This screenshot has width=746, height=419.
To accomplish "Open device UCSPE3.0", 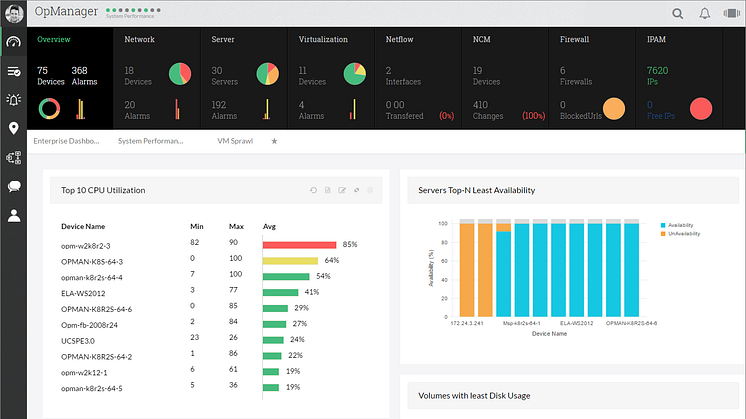I will click(x=78, y=341).
